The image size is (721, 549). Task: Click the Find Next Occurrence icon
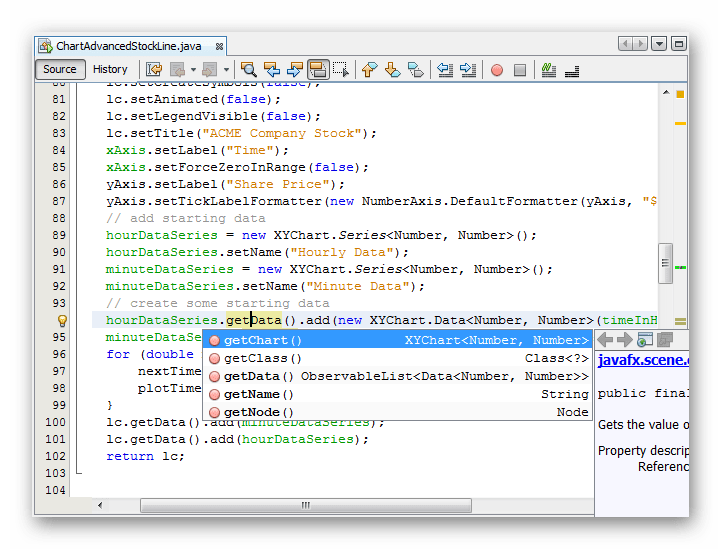(294, 70)
